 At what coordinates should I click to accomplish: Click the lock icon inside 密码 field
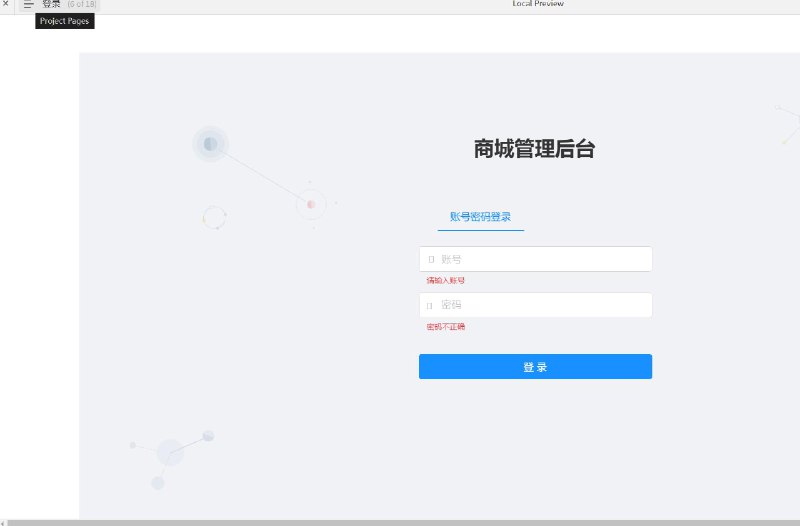point(430,306)
